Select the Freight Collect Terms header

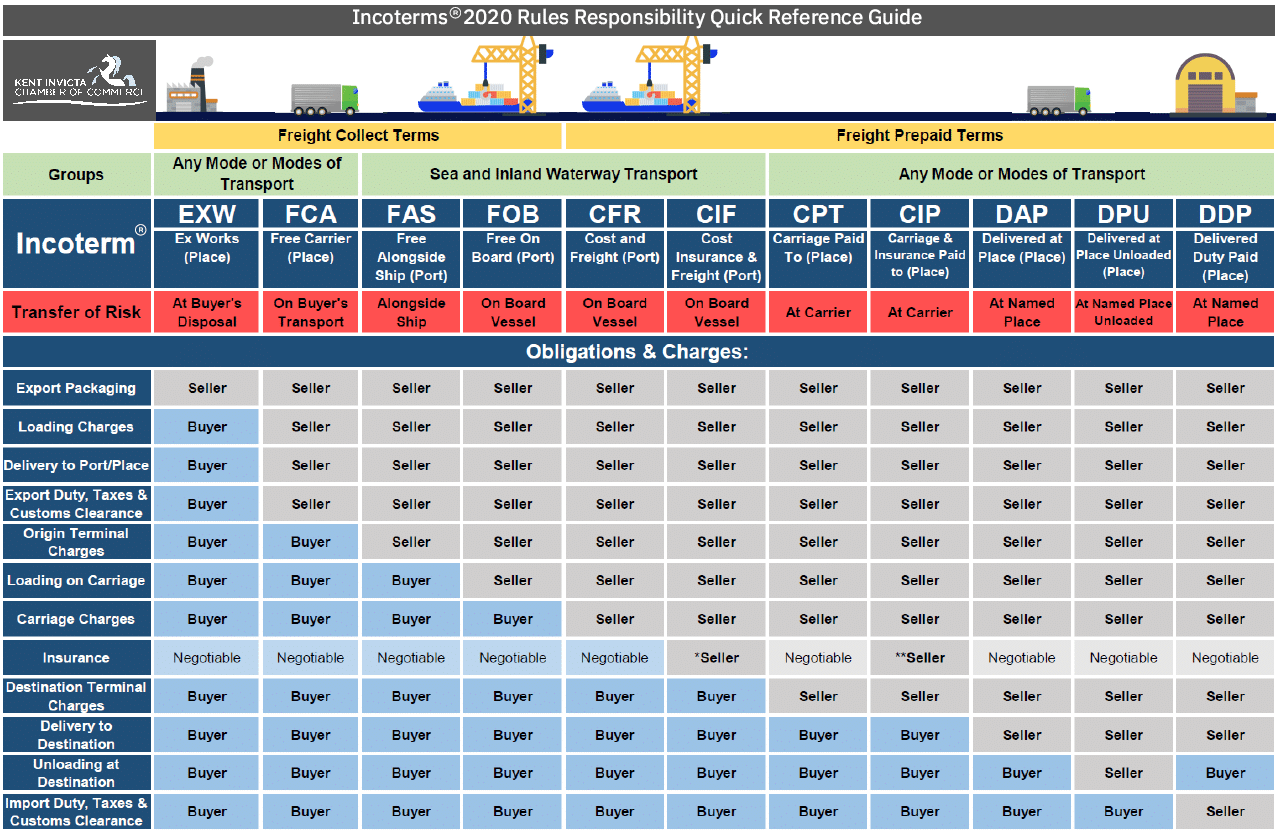358,135
